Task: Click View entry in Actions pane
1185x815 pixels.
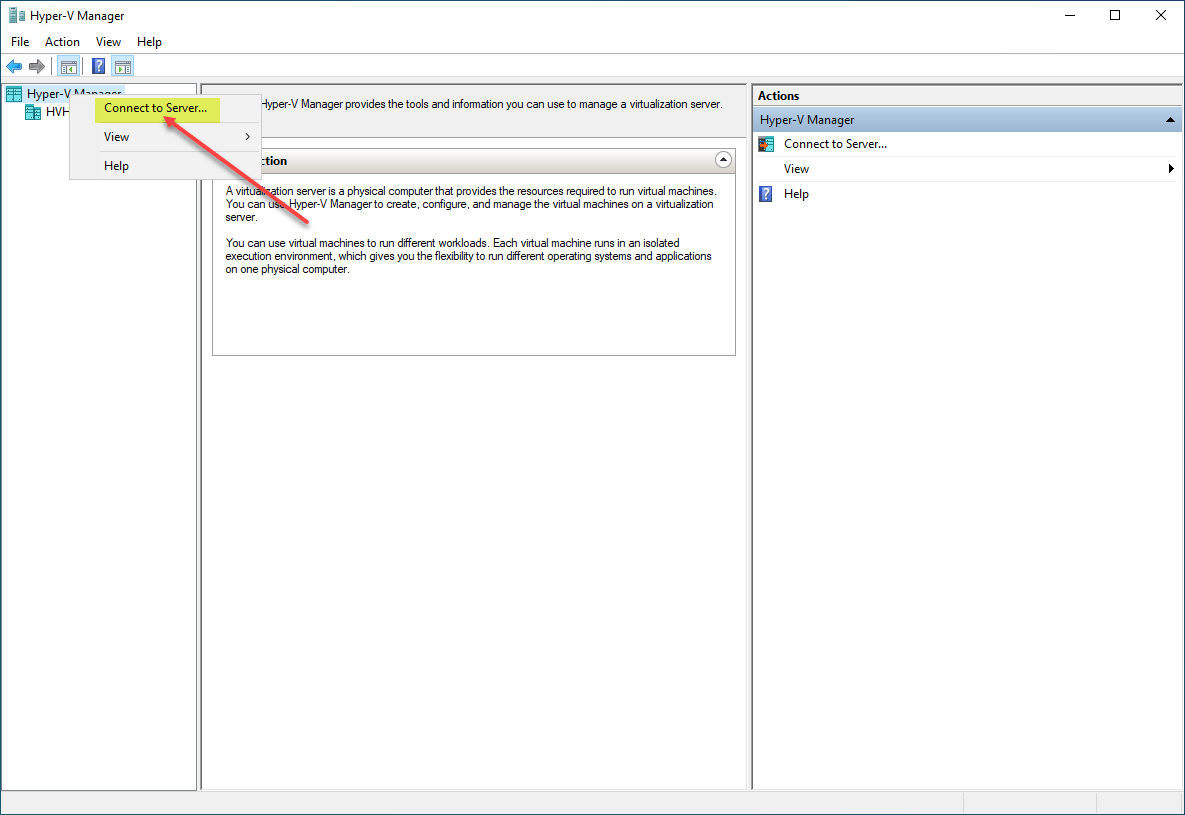Action: pos(797,169)
